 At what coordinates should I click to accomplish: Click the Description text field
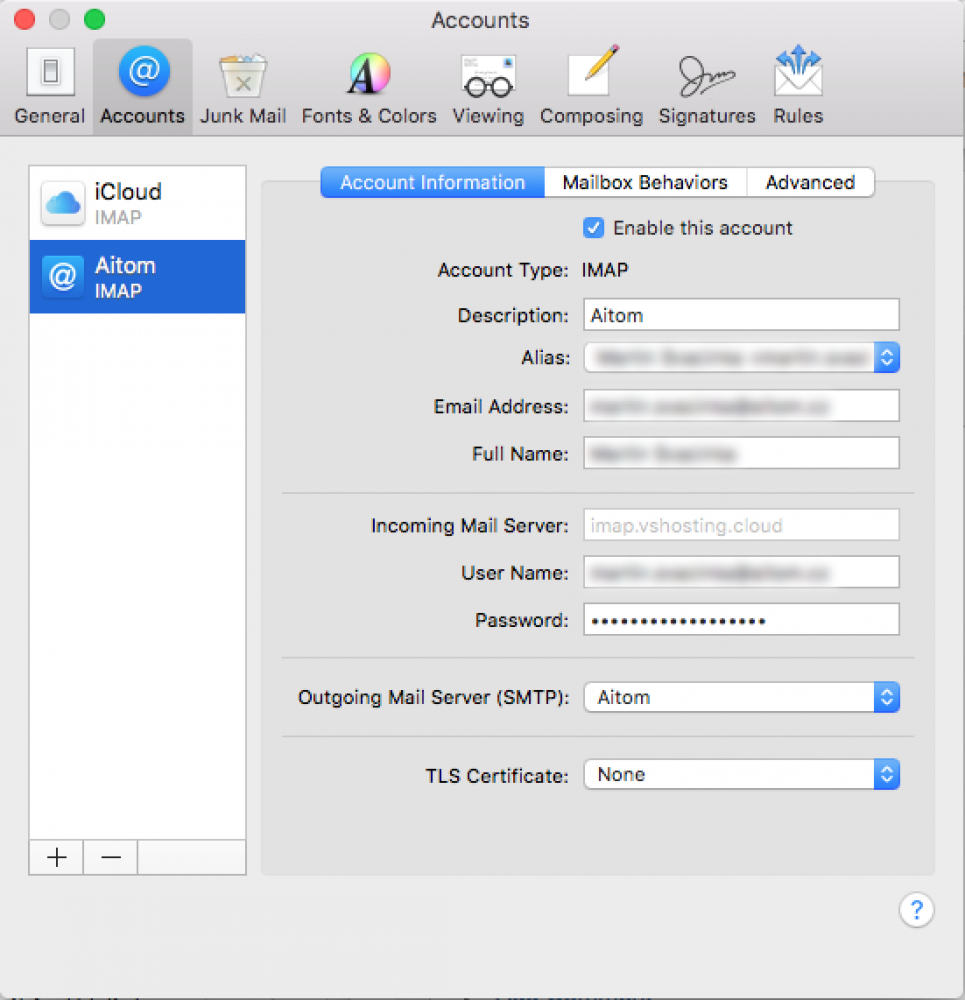click(x=741, y=315)
